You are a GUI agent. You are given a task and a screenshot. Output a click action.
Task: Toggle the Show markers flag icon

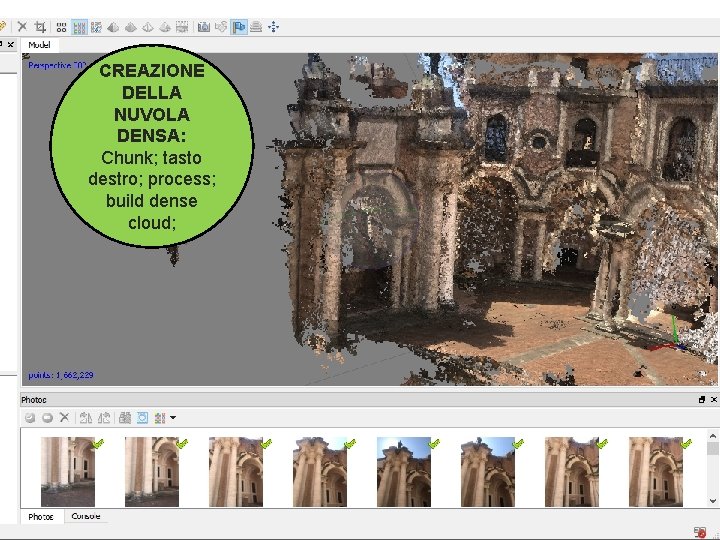(x=239, y=27)
